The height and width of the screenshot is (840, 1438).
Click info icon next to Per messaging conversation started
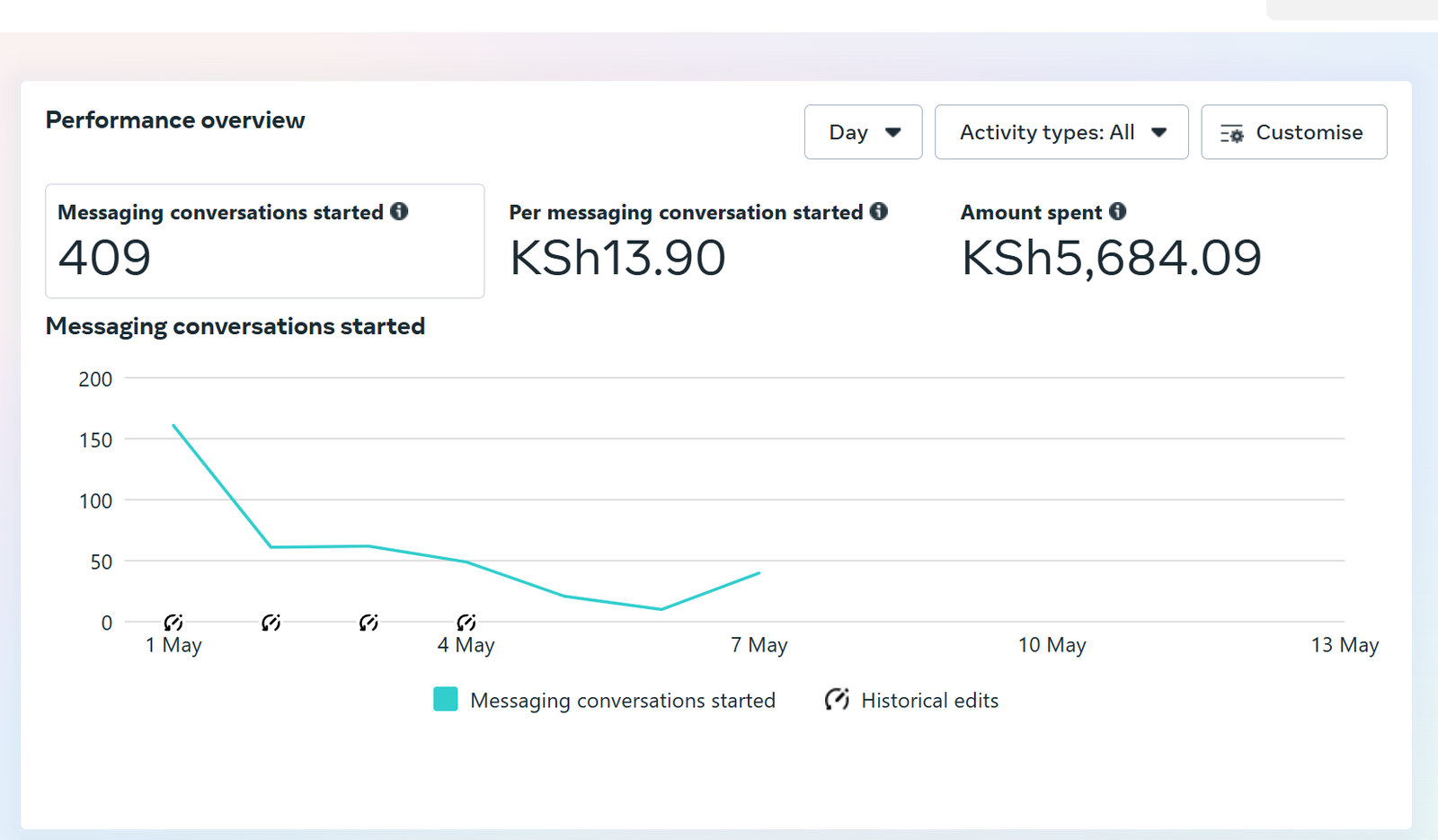(x=879, y=211)
